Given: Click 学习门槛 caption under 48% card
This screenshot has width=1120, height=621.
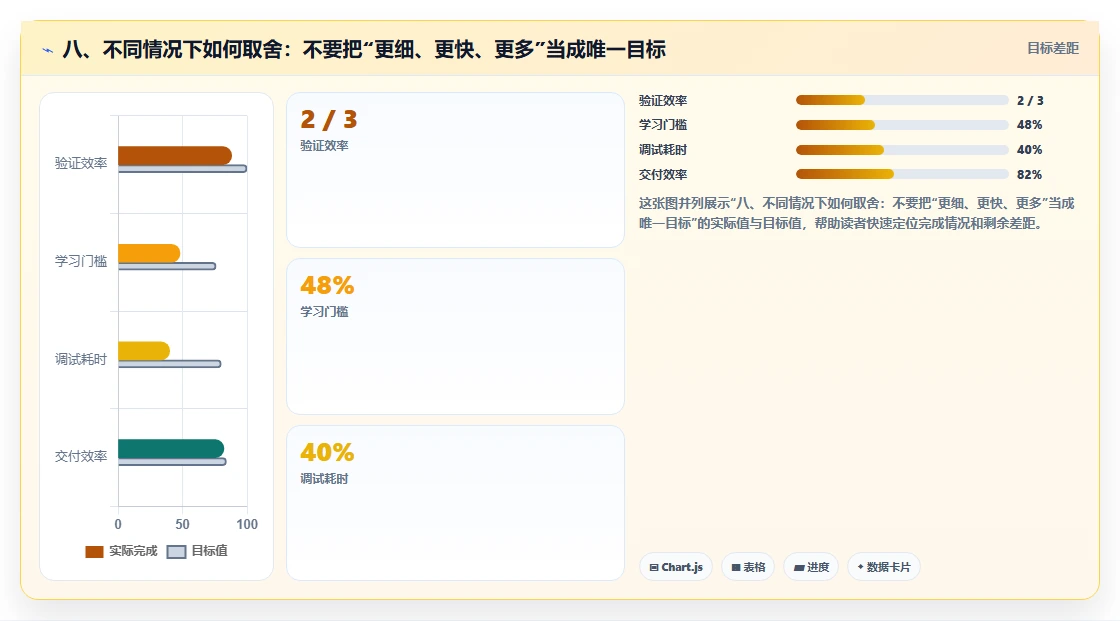Looking at the screenshot, I should (324, 312).
